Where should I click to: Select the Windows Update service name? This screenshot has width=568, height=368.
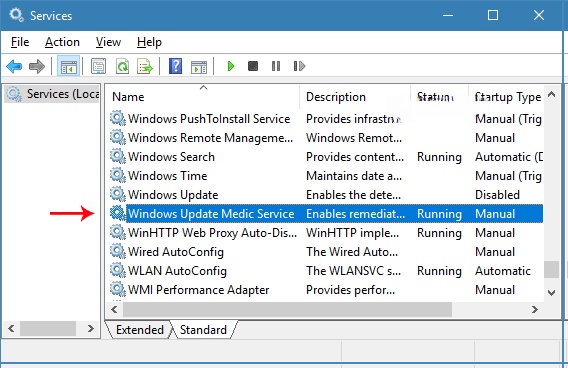pyautogui.click(x=173, y=195)
